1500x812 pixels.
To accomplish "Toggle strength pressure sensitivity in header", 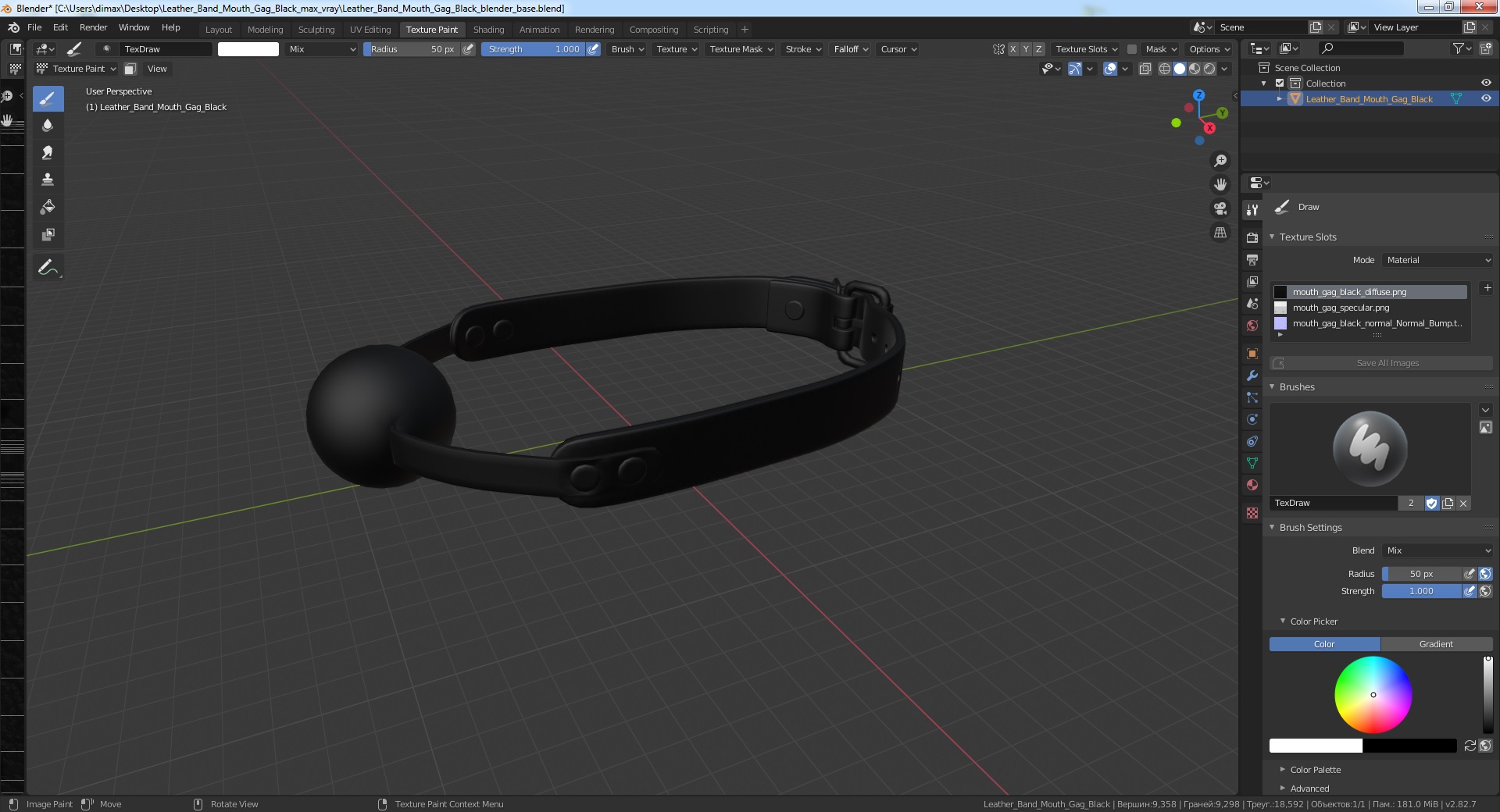I will tap(593, 49).
